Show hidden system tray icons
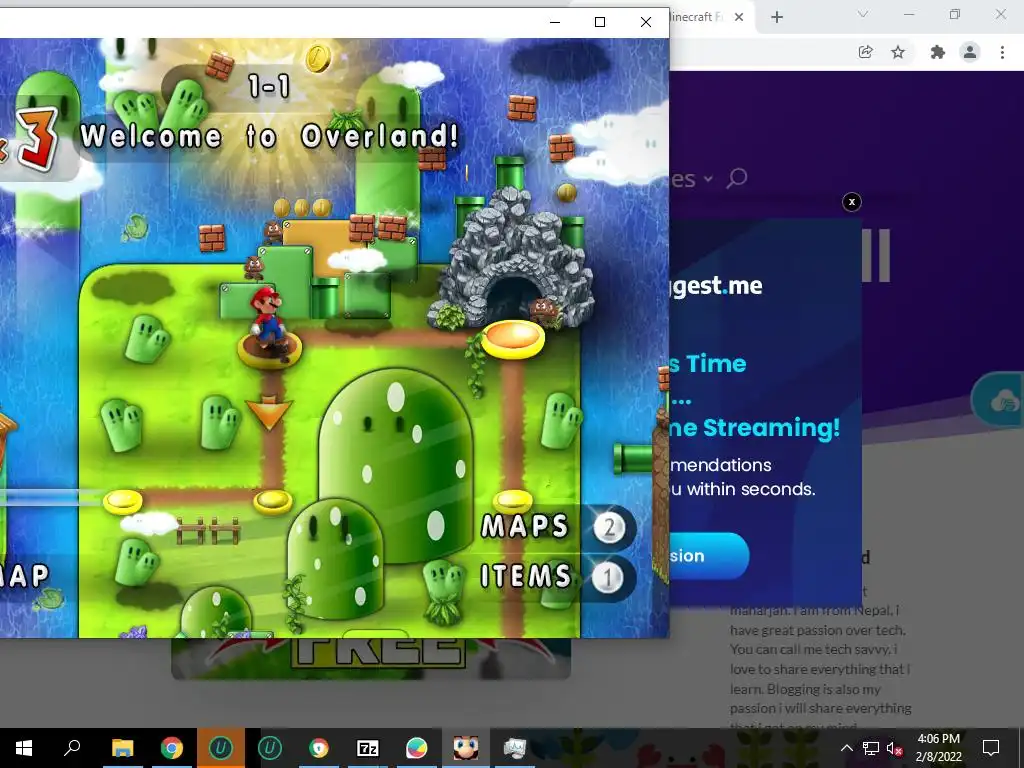The image size is (1024, 768). (x=846, y=748)
